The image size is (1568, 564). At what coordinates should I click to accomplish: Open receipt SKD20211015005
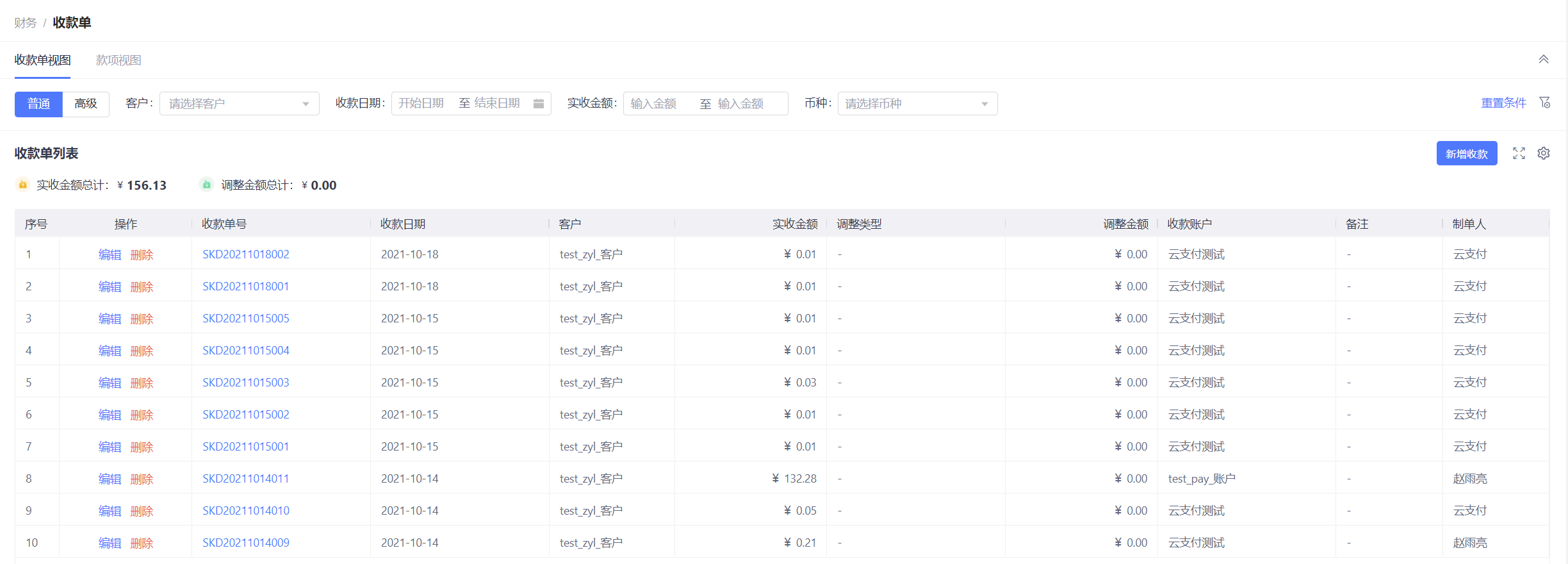click(x=246, y=319)
